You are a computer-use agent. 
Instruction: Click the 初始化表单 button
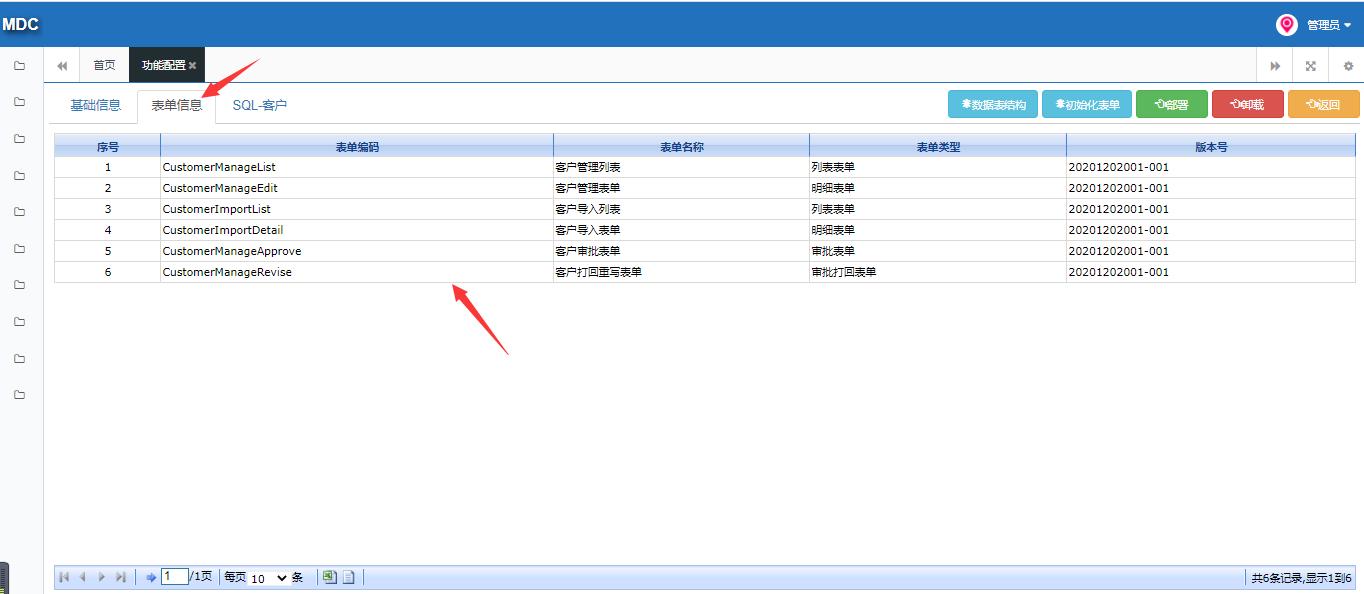(x=1087, y=104)
